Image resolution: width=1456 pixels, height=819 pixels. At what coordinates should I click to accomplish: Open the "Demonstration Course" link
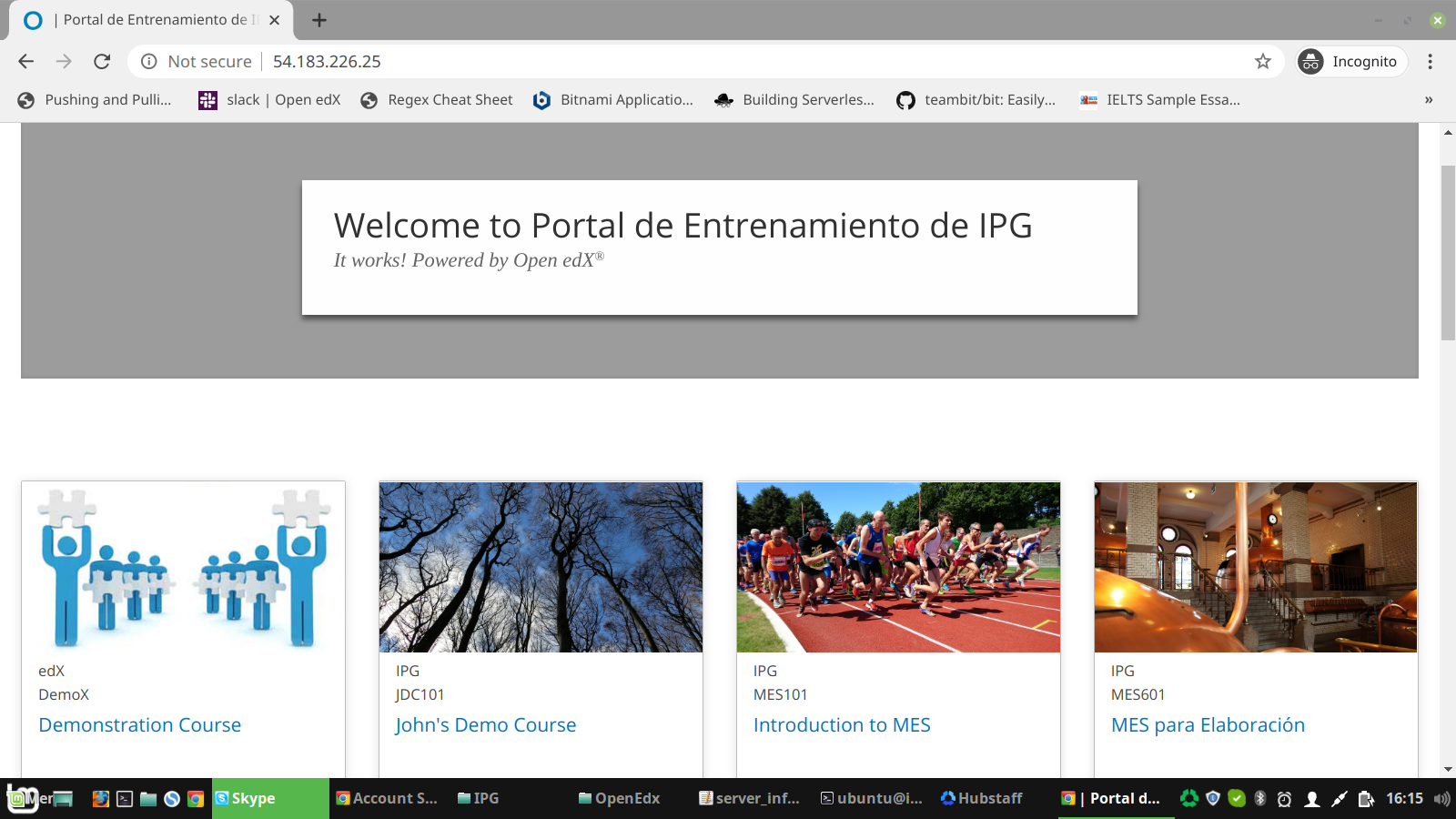coord(139,724)
